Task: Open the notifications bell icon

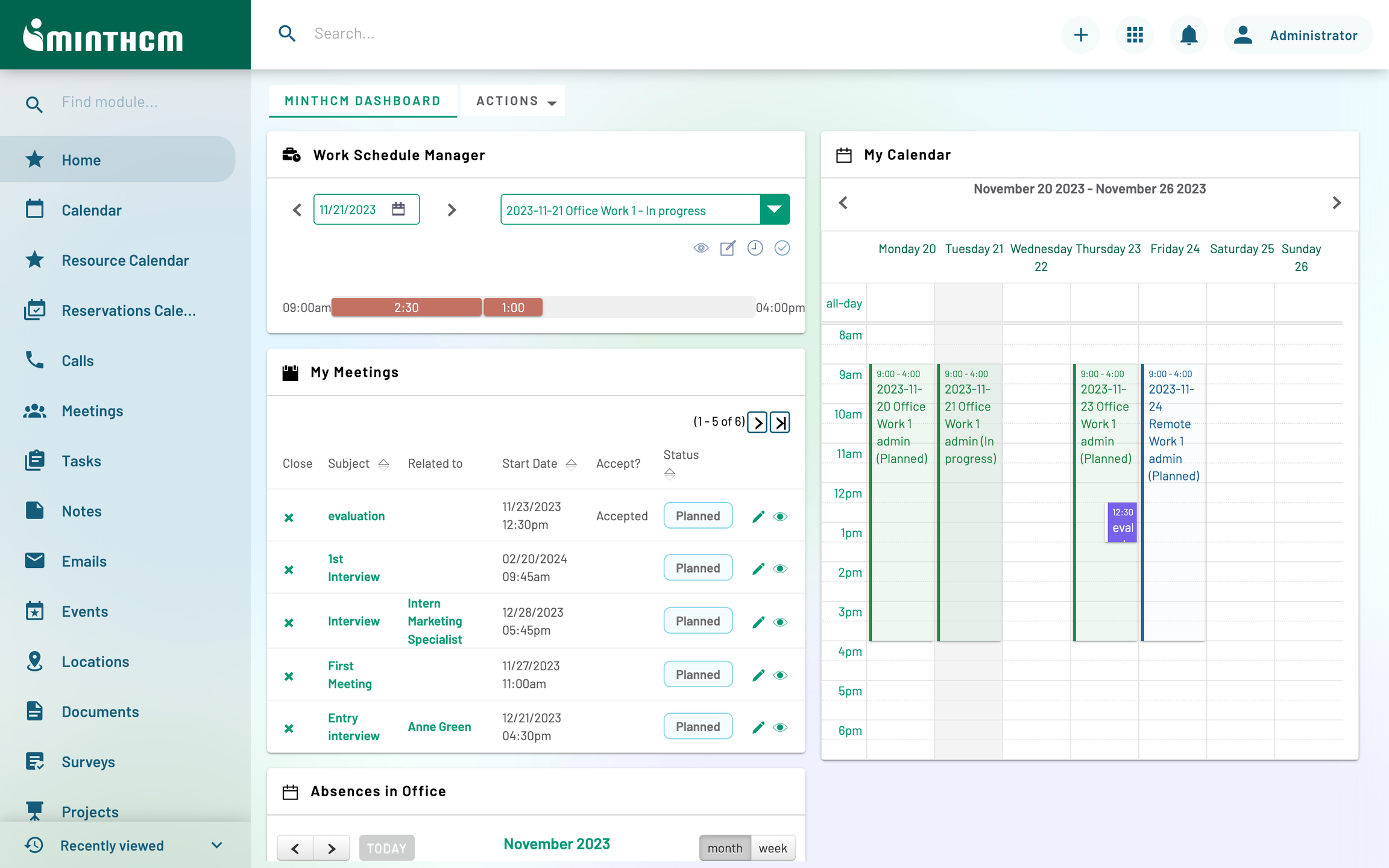Action: pyautogui.click(x=1188, y=35)
